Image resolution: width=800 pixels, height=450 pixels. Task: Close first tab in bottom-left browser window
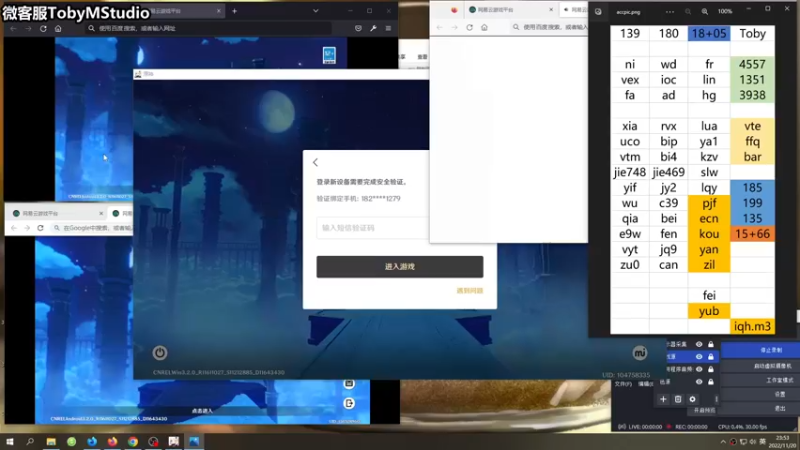pos(101,213)
